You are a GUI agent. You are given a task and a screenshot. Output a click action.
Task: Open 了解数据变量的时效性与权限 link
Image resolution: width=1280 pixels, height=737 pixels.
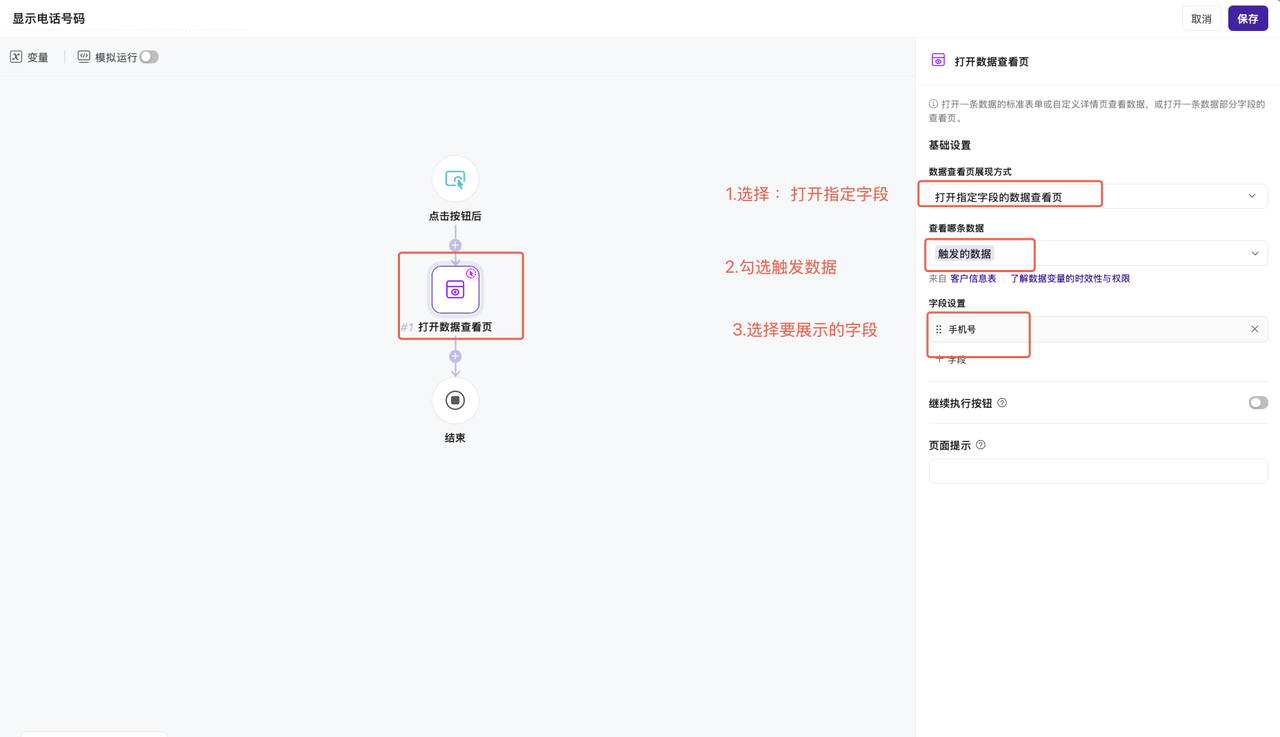(1069, 279)
